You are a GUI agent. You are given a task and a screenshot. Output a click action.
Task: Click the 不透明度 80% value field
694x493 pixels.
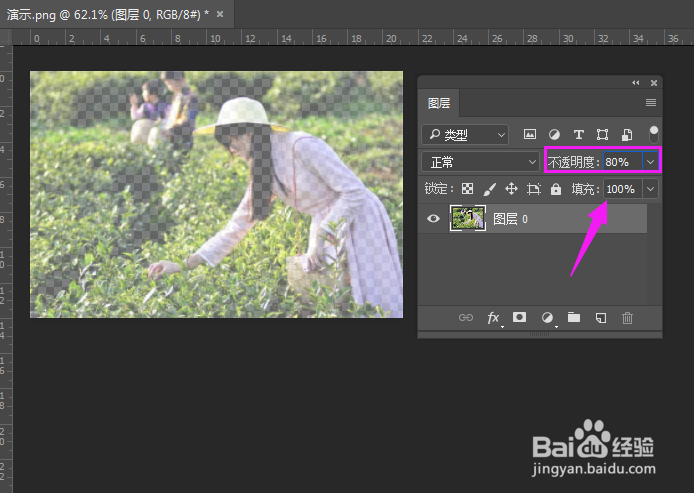(623, 162)
